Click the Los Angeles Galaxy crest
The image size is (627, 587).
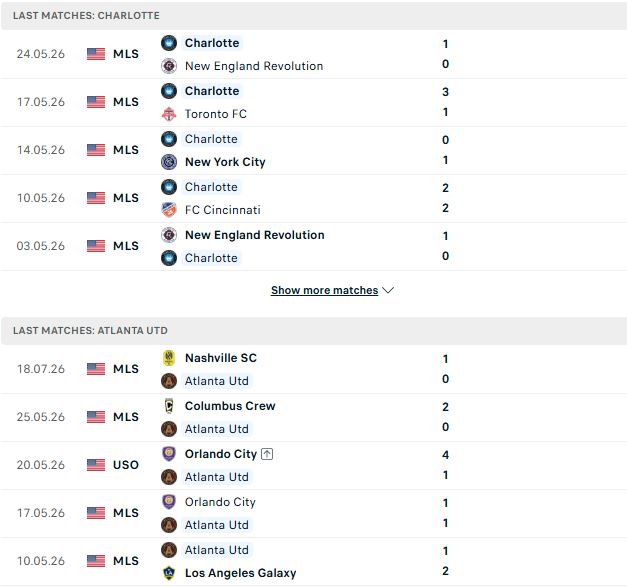click(x=169, y=573)
